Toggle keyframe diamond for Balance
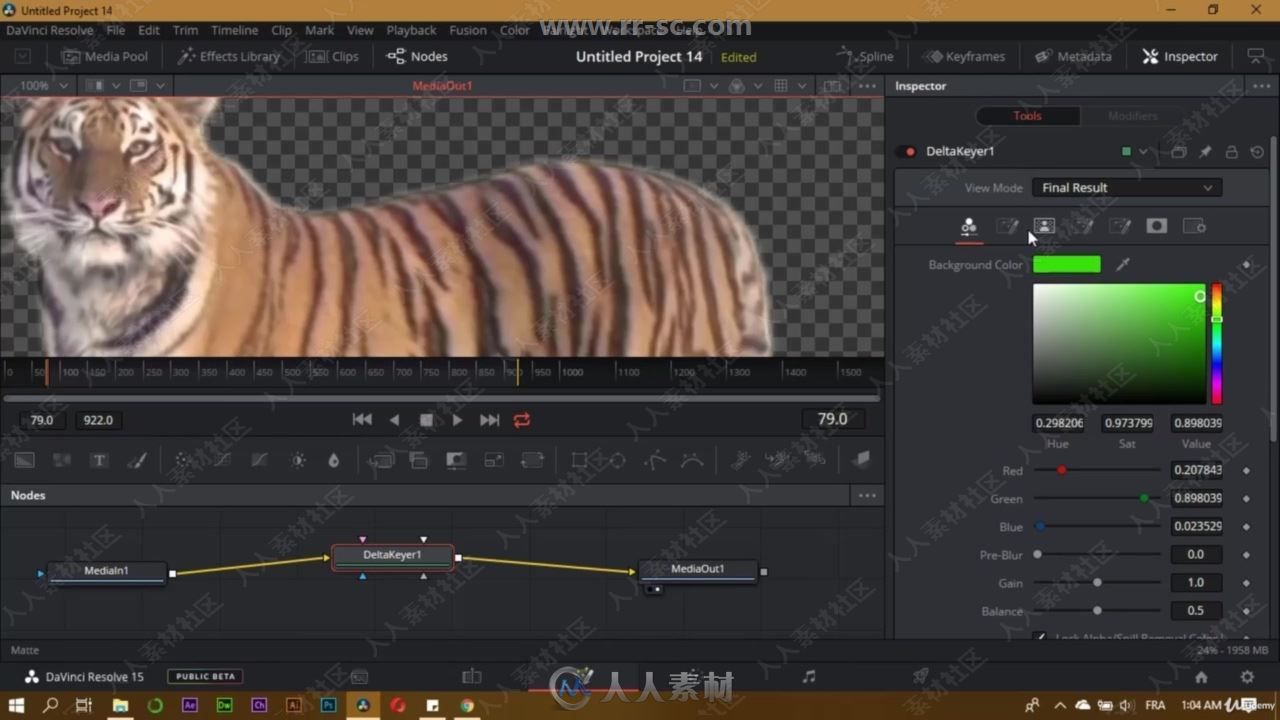This screenshot has width=1280, height=720. (1246, 610)
